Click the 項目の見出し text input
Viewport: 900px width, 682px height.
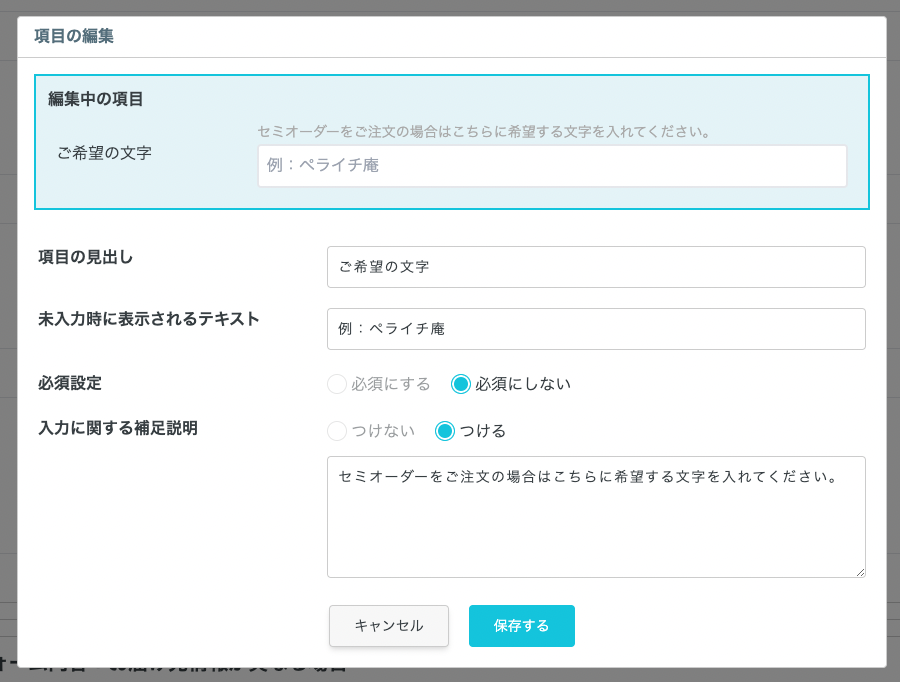pos(596,267)
